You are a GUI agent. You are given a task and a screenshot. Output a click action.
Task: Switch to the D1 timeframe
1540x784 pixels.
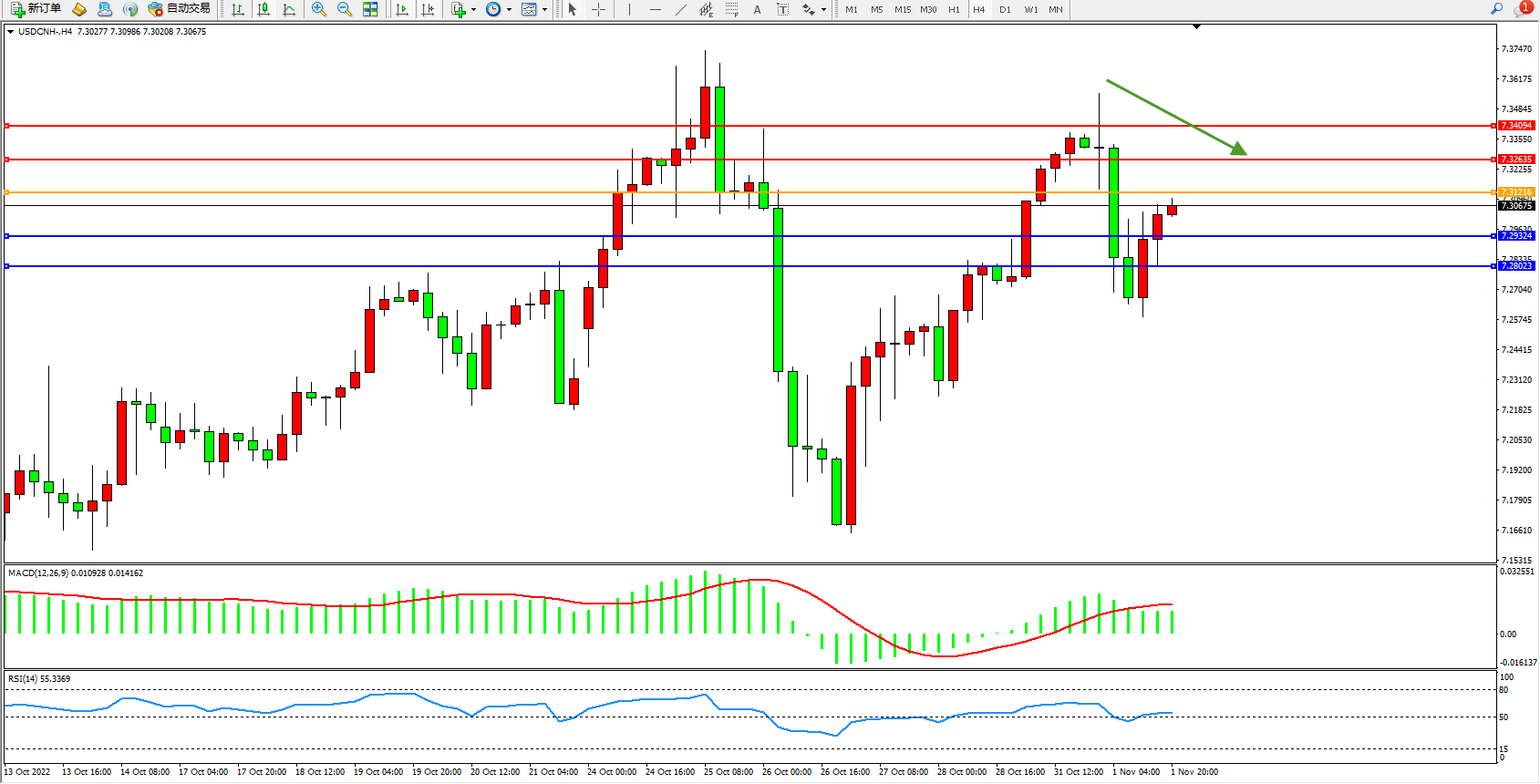pos(1005,9)
